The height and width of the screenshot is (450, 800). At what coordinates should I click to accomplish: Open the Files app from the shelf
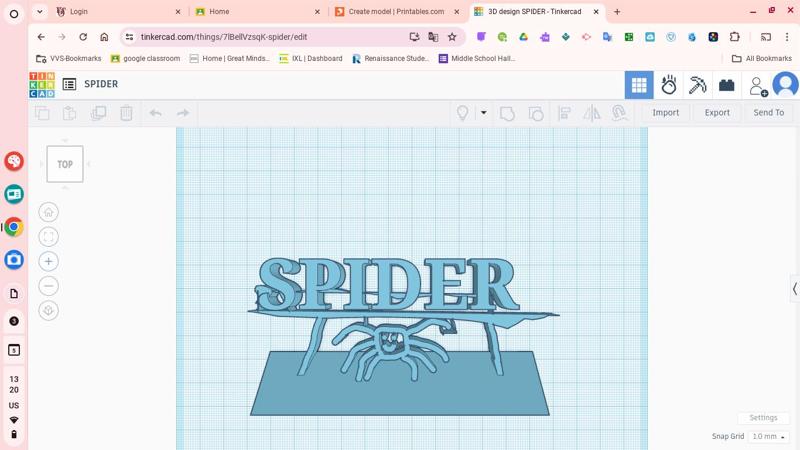[14, 293]
